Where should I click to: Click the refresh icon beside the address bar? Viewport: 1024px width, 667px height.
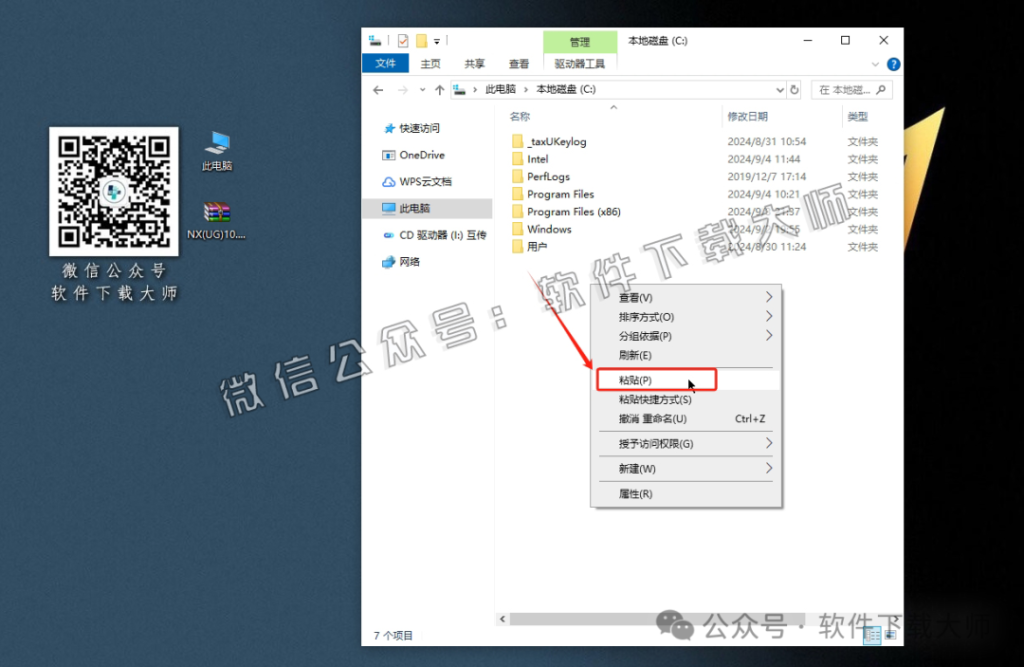click(x=793, y=89)
